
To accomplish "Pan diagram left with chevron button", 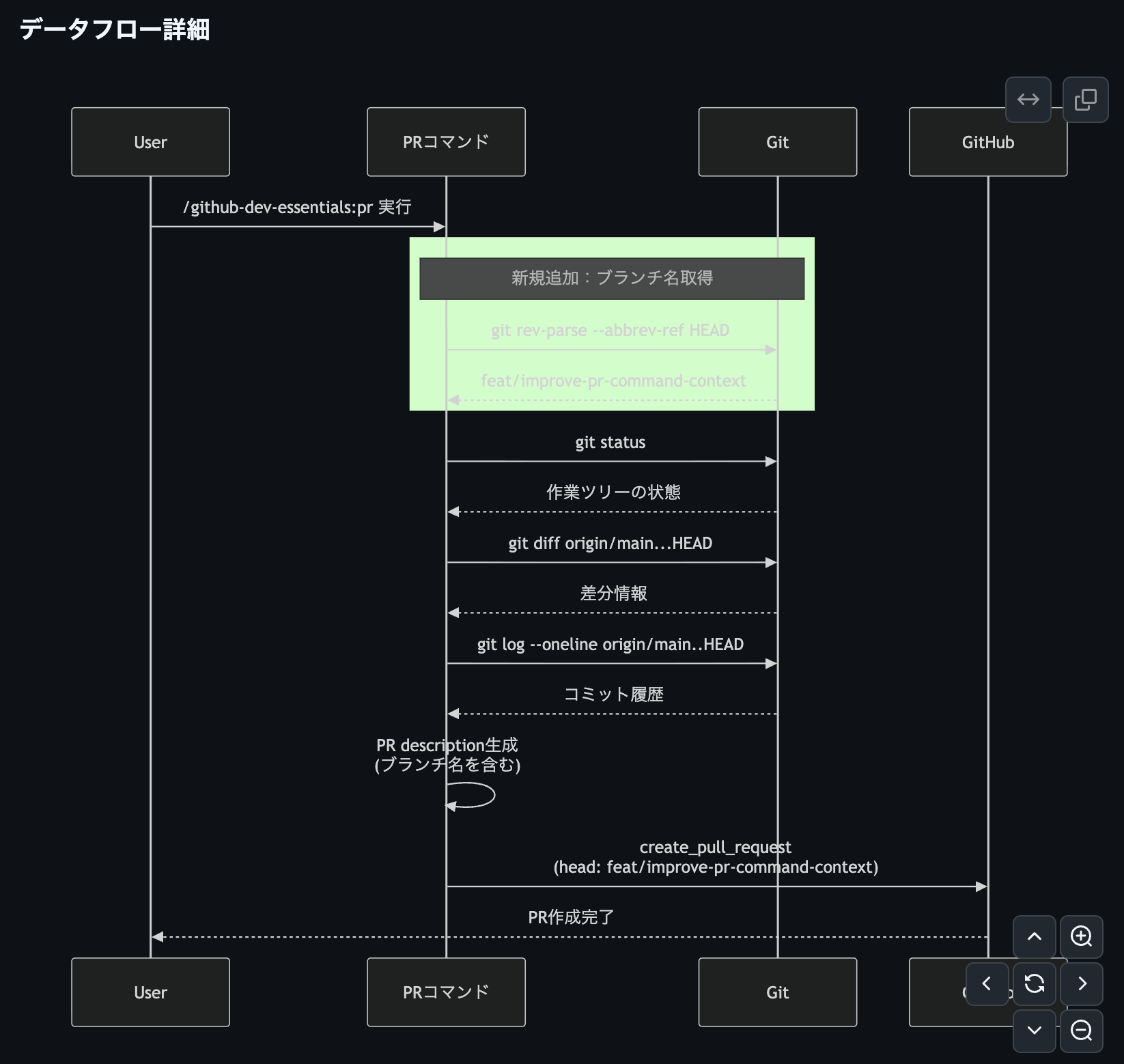I will point(987,983).
